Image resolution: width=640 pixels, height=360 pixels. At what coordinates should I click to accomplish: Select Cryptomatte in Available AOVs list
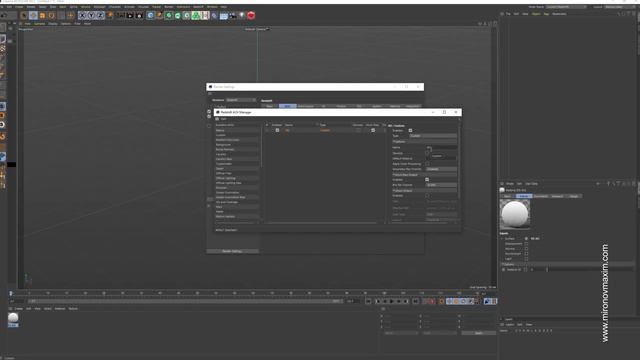[x=224, y=164]
